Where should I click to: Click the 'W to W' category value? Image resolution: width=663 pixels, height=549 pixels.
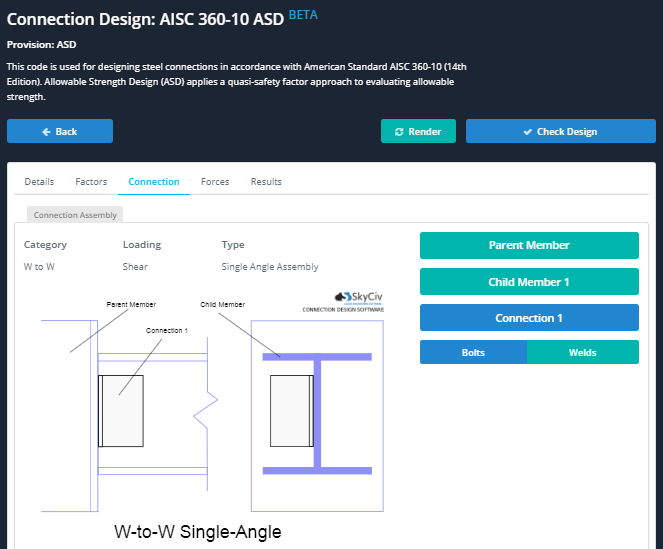pos(39,267)
